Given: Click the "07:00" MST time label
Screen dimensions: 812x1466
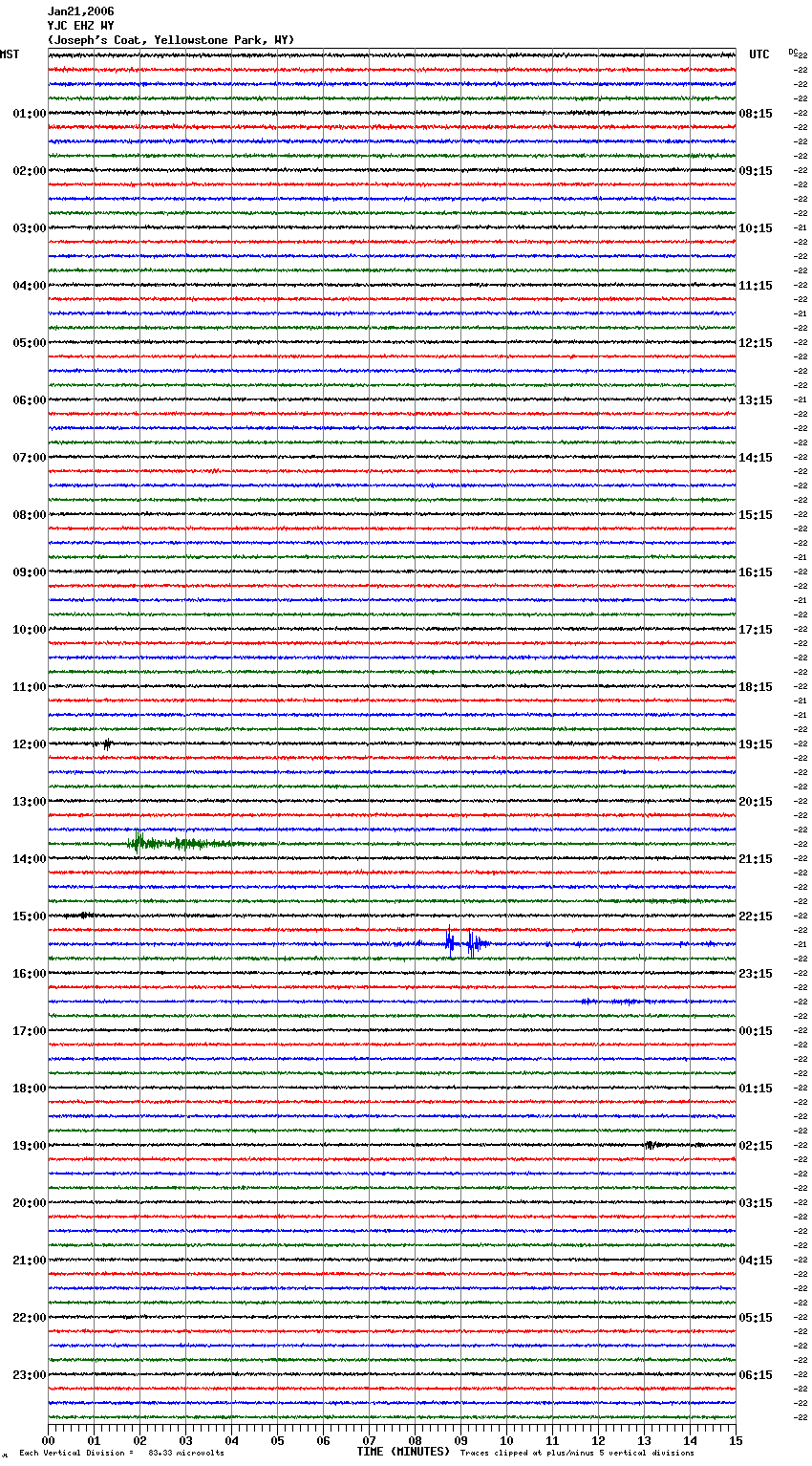Looking at the screenshot, I should click(29, 458).
